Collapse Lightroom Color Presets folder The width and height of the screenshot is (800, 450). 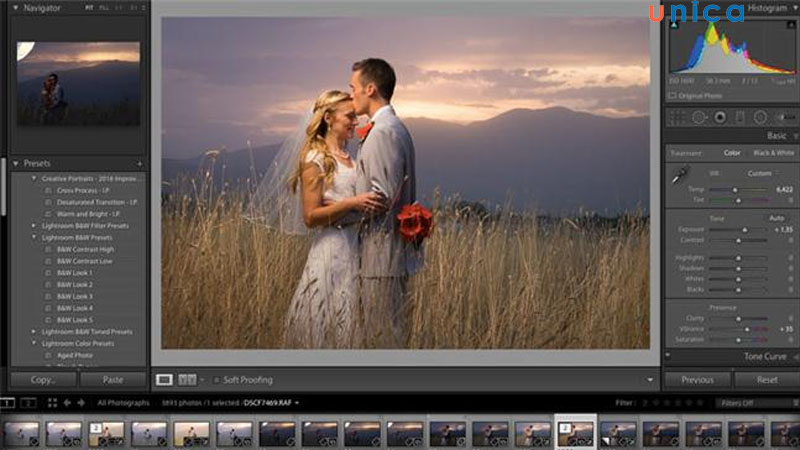tap(34, 343)
